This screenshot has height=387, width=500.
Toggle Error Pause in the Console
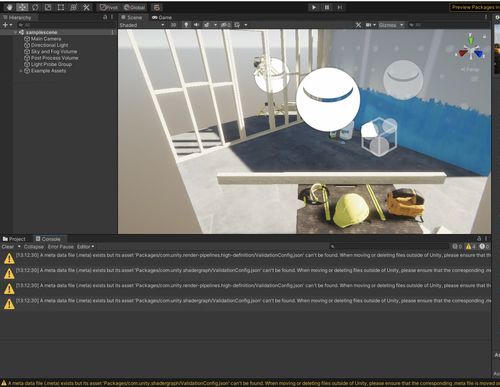tap(61, 247)
